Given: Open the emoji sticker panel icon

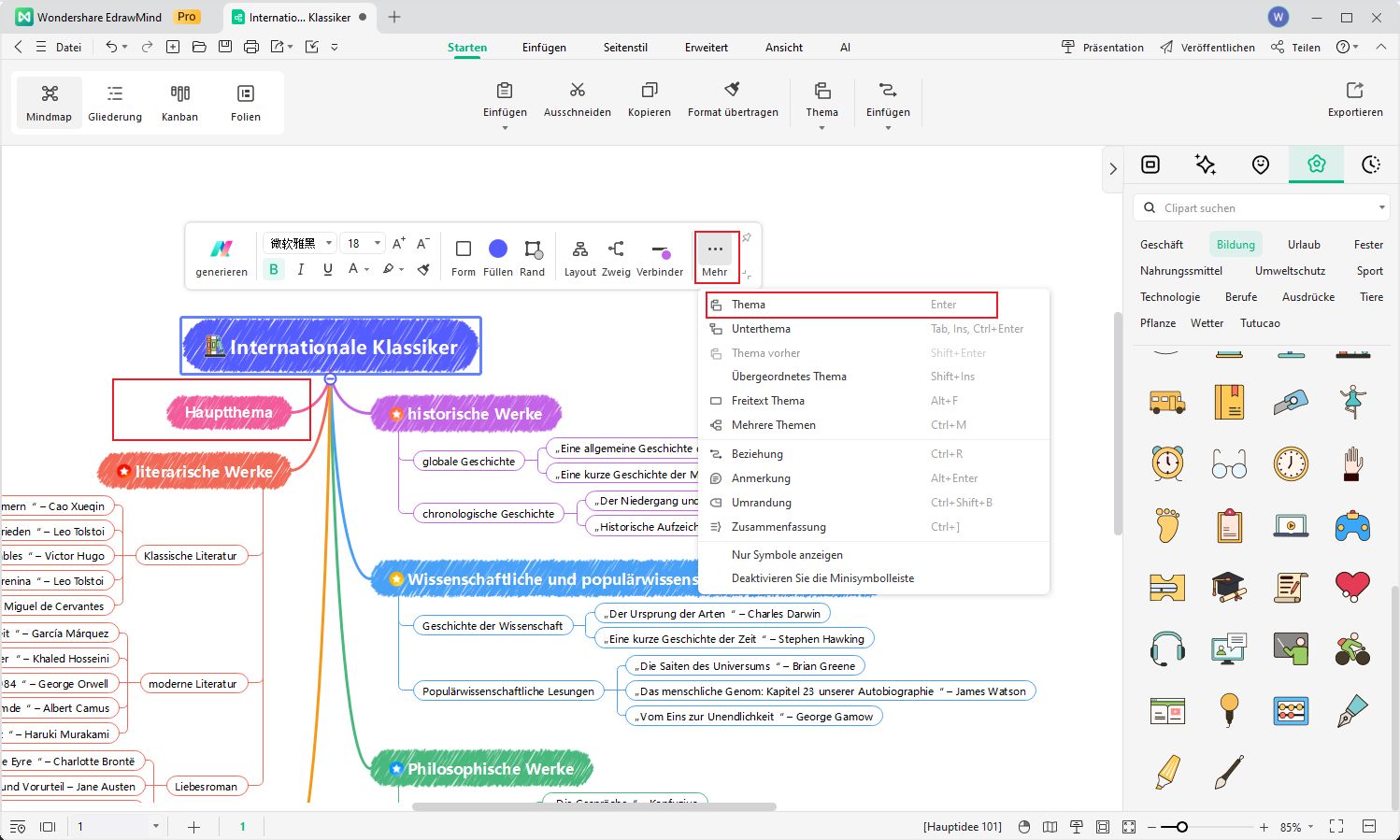Looking at the screenshot, I should 1261,165.
